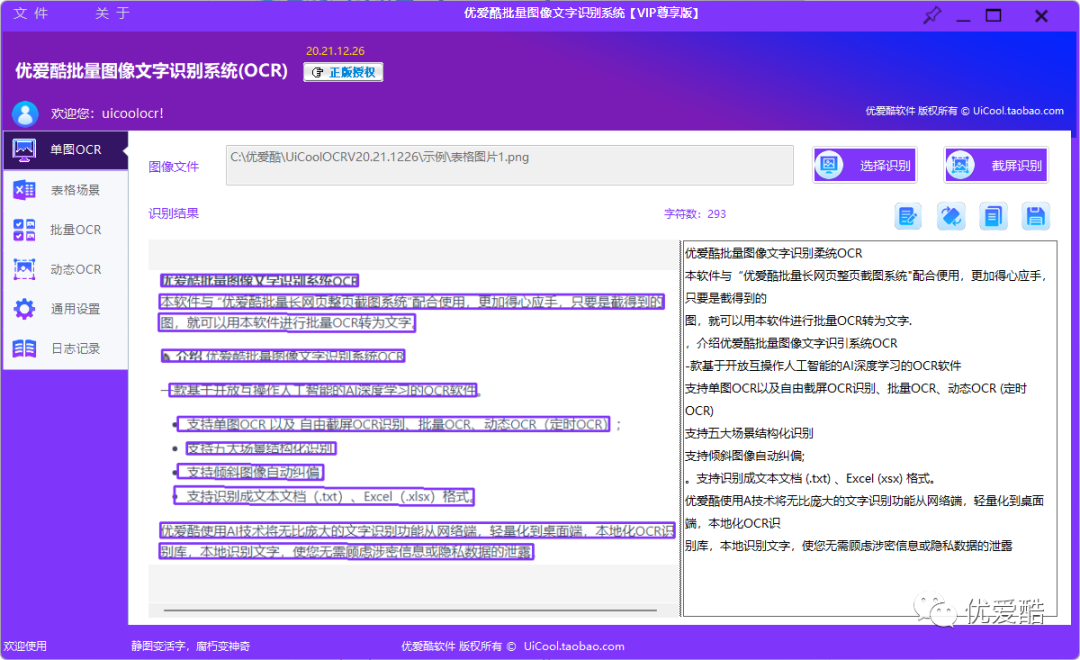Viewport: 1080px width, 660px height.
Task: Click the 字符数: 293 label
Action: pos(695,214)
